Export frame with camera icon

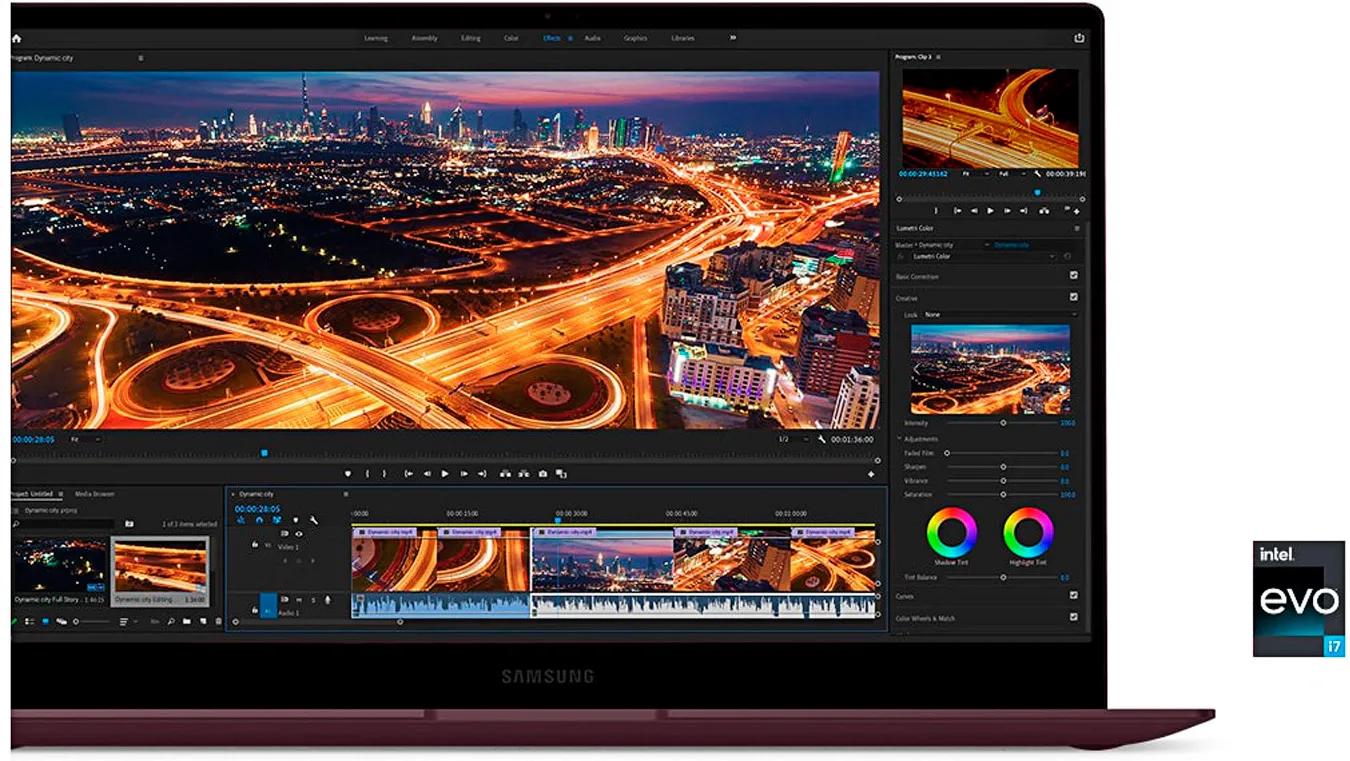coord(542,474)
